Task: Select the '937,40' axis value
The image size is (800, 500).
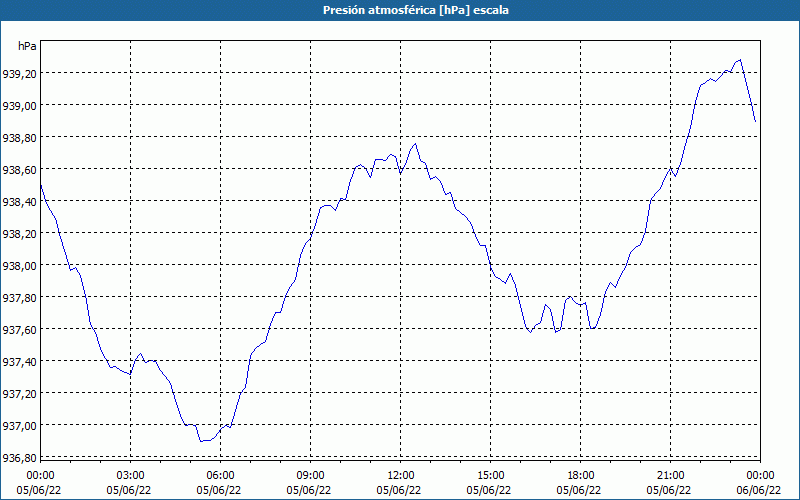Action: click(x=19, y=362)
